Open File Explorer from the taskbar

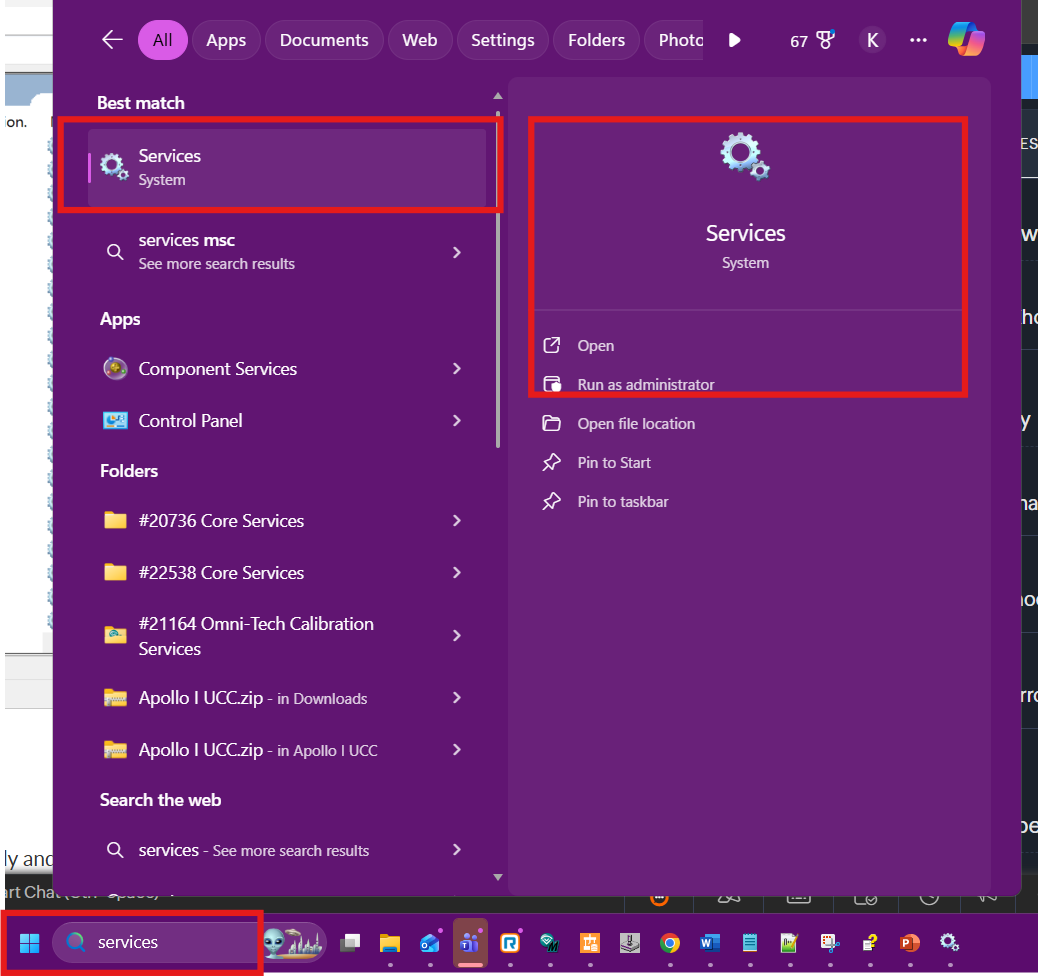[x=389, y=942]
